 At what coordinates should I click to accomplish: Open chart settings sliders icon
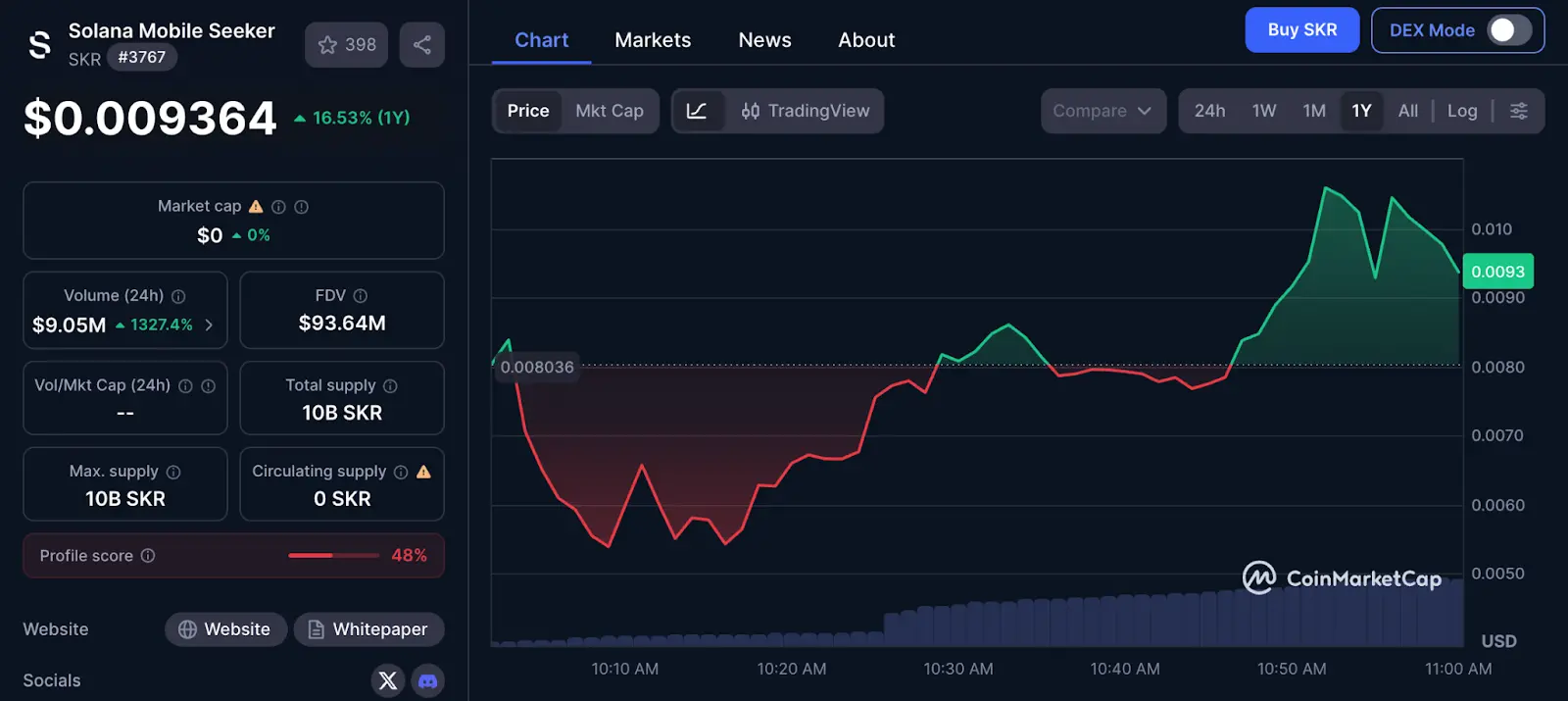tap(1518, 111)
